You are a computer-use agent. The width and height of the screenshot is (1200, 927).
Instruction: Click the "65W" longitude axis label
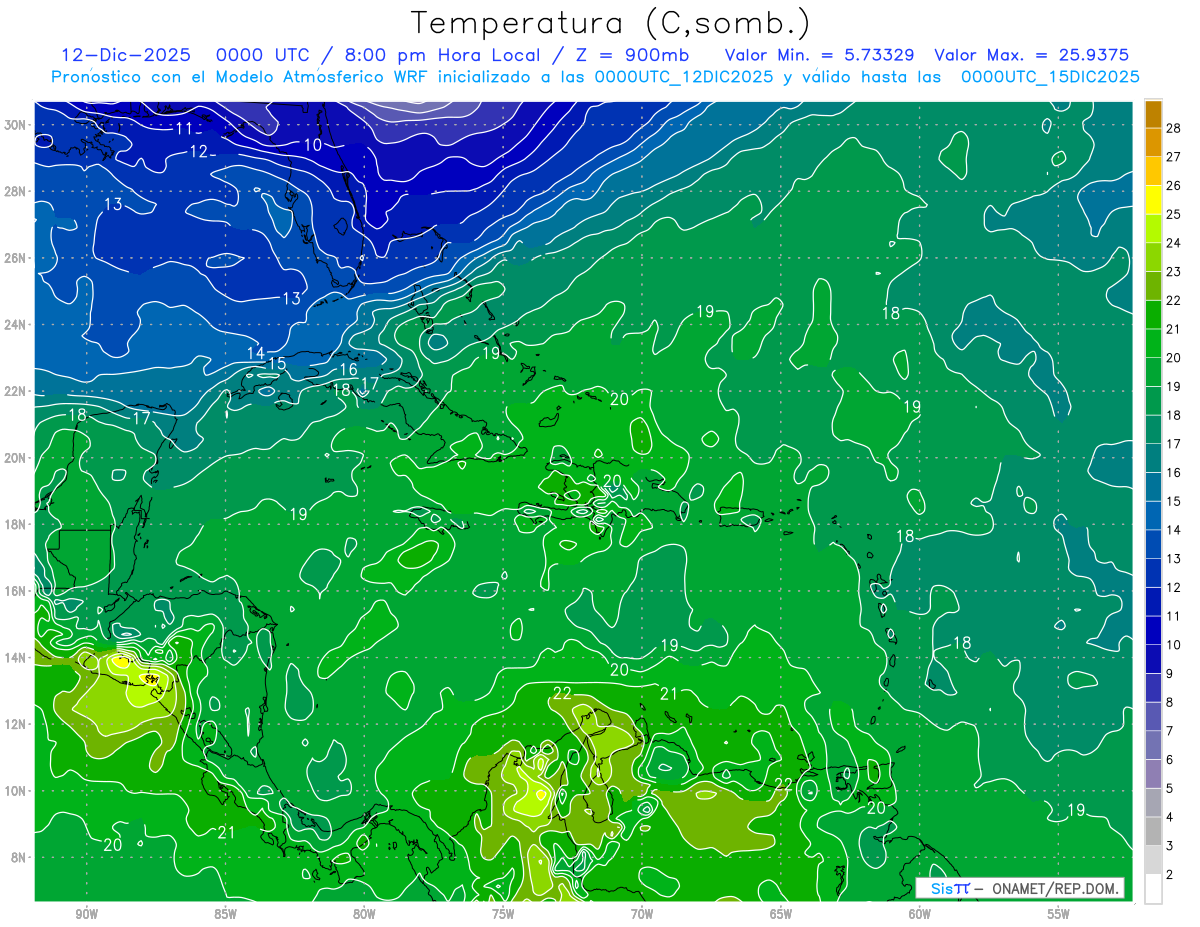[781, 914]
